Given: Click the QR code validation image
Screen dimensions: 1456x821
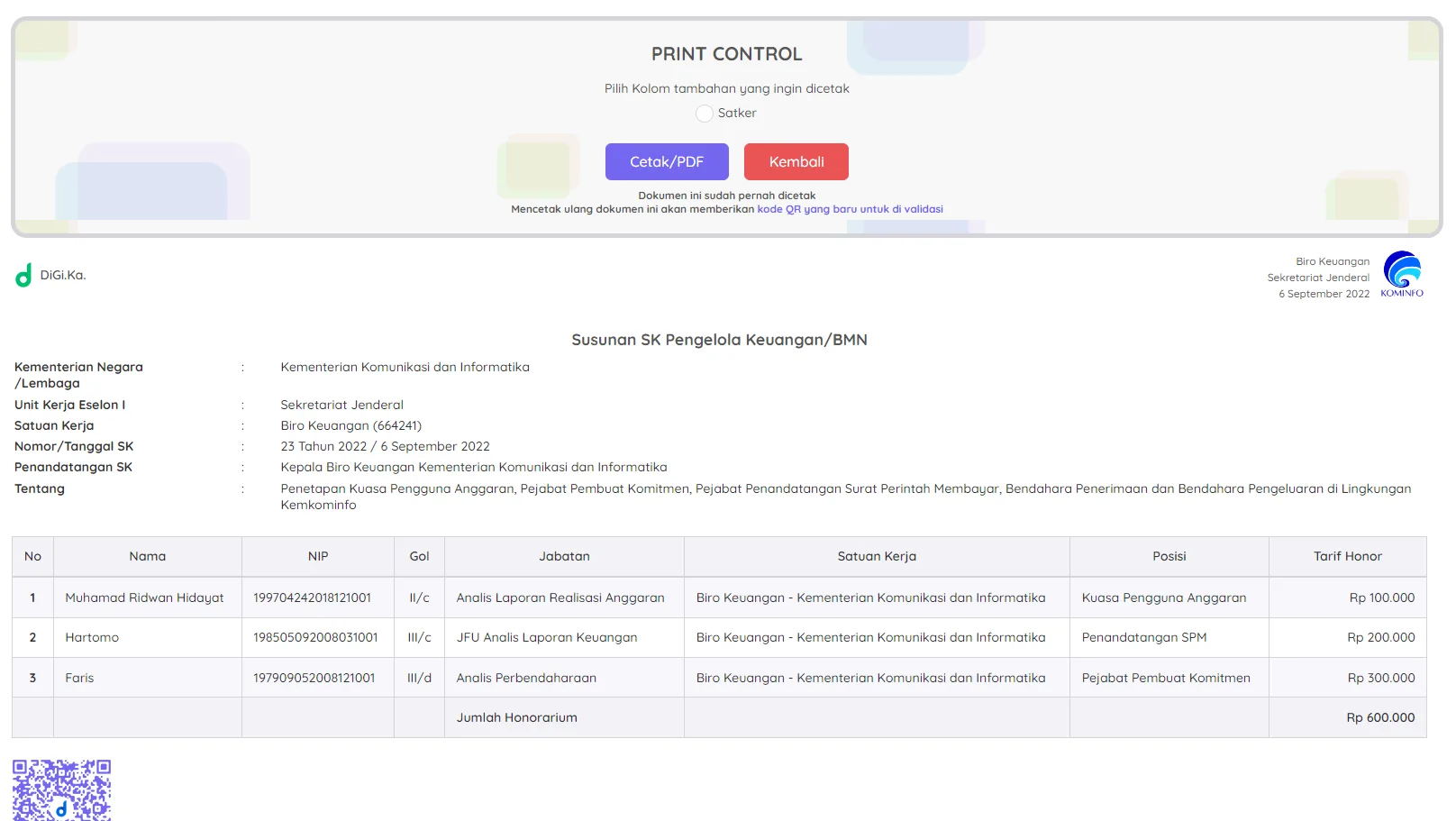Looking at the screenshot, I should (61, 789).
